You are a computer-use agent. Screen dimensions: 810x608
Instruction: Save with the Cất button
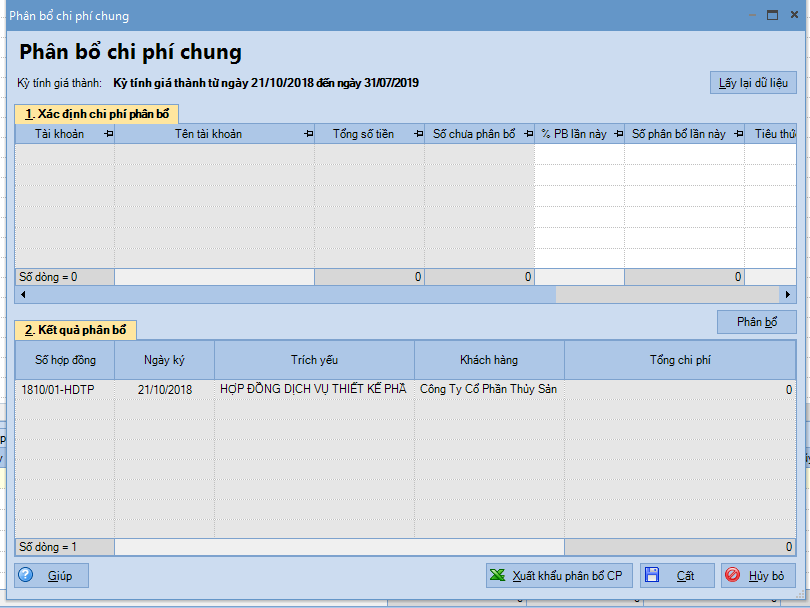tap(677, 575)
